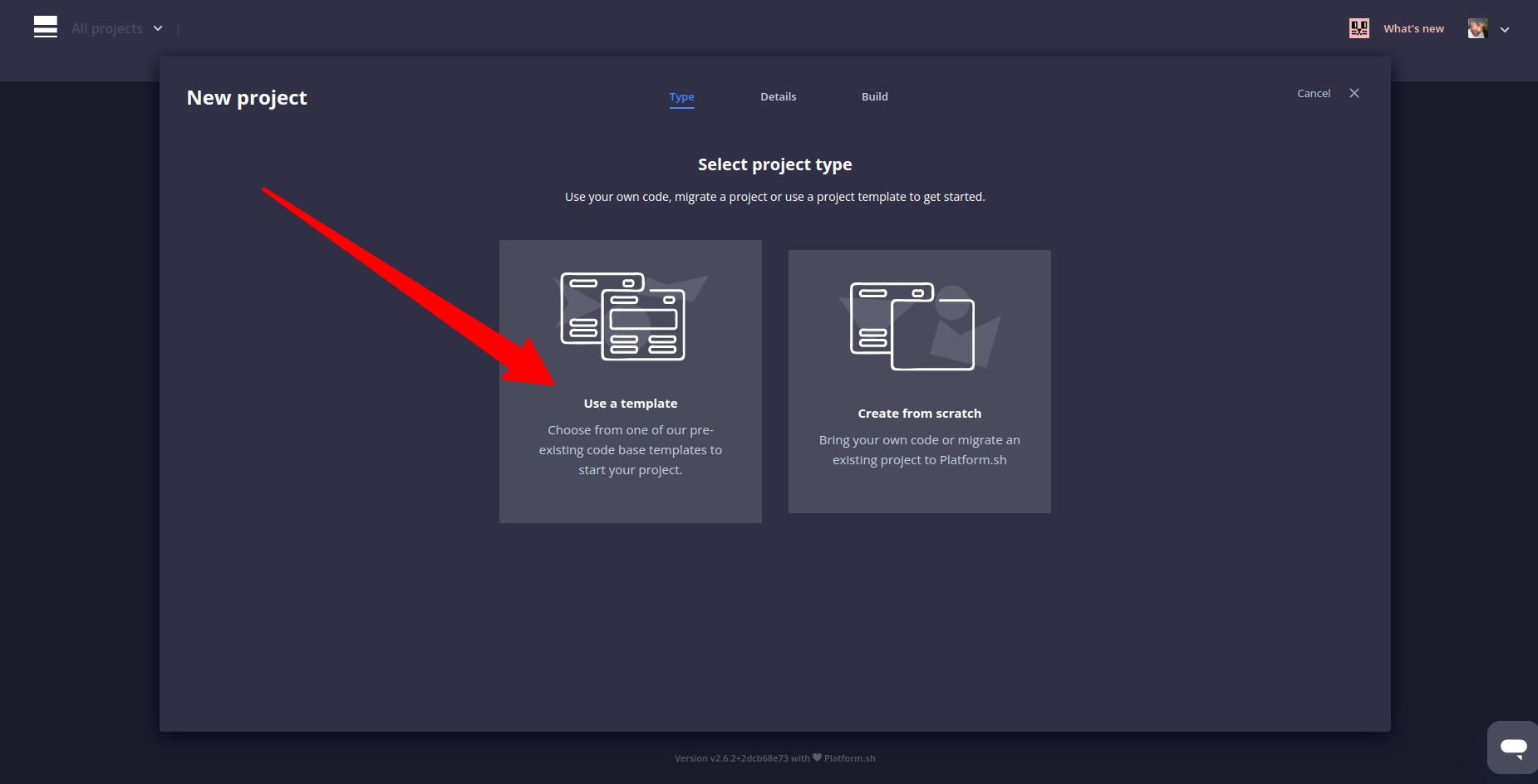Click the What's new pink icon
The image size is (1538, 784).
click(x=1359, y=28)
